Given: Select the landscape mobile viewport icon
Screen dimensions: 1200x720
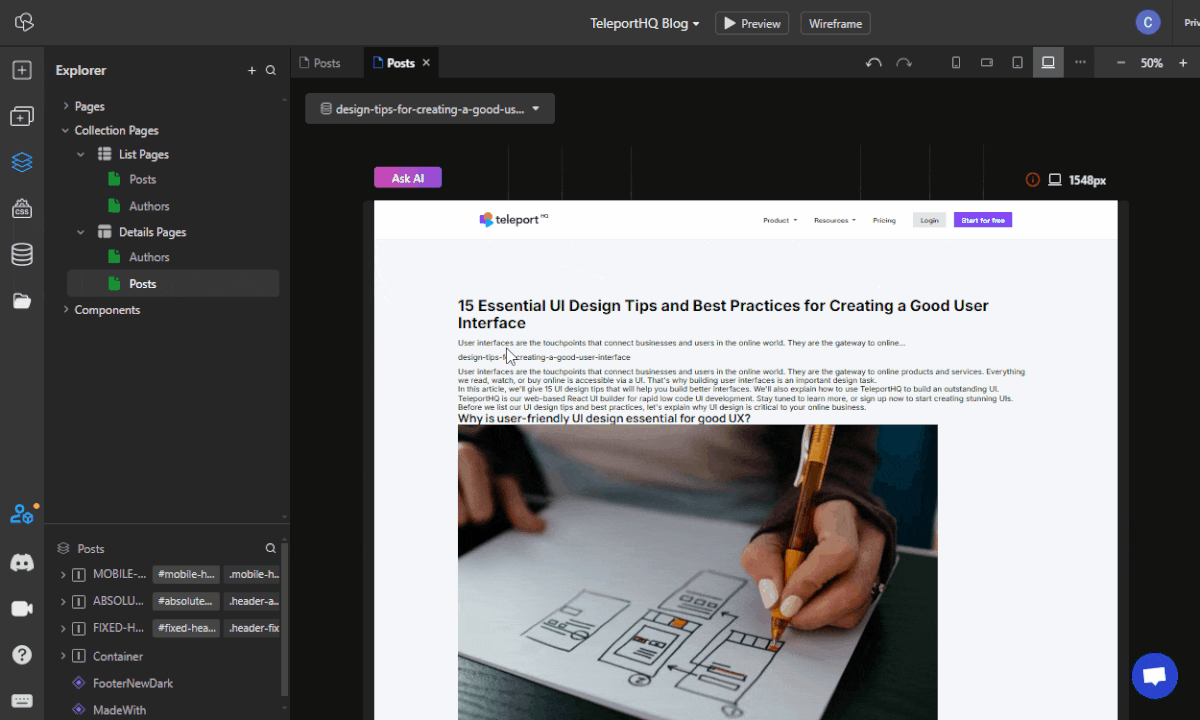Looking at the screenshot, I should [x=987, y=63].
